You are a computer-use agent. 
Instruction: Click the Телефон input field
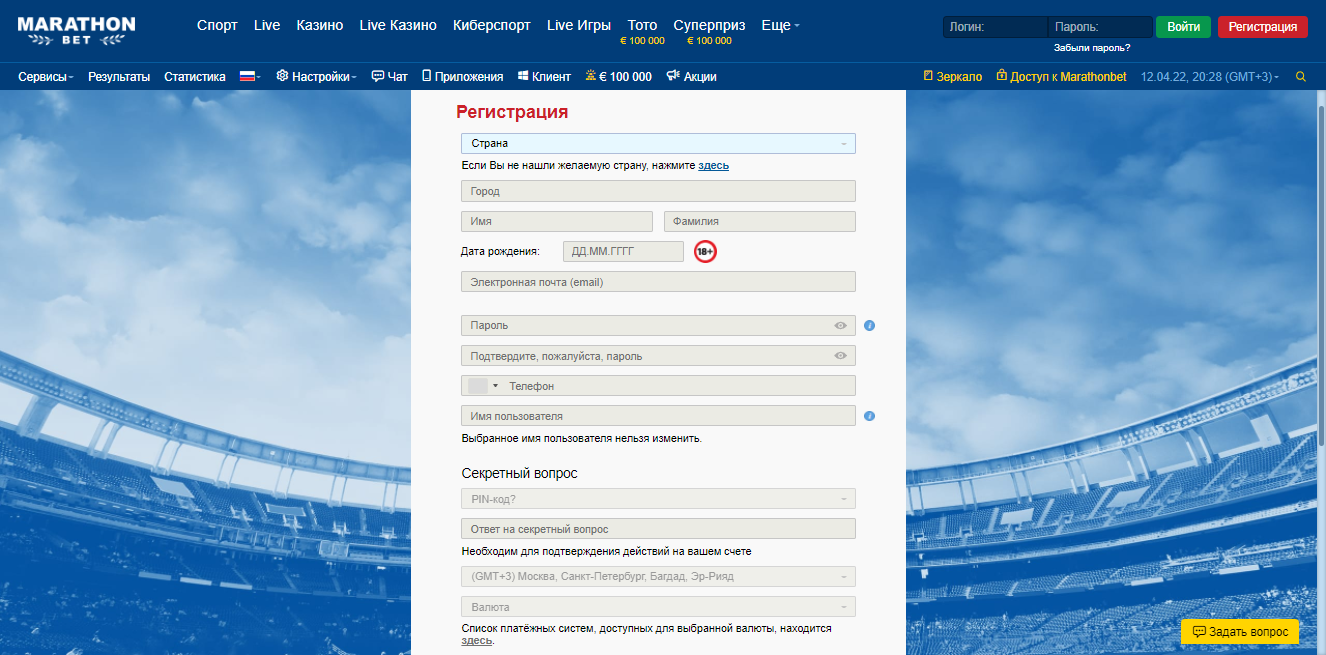tap(680, 386)
